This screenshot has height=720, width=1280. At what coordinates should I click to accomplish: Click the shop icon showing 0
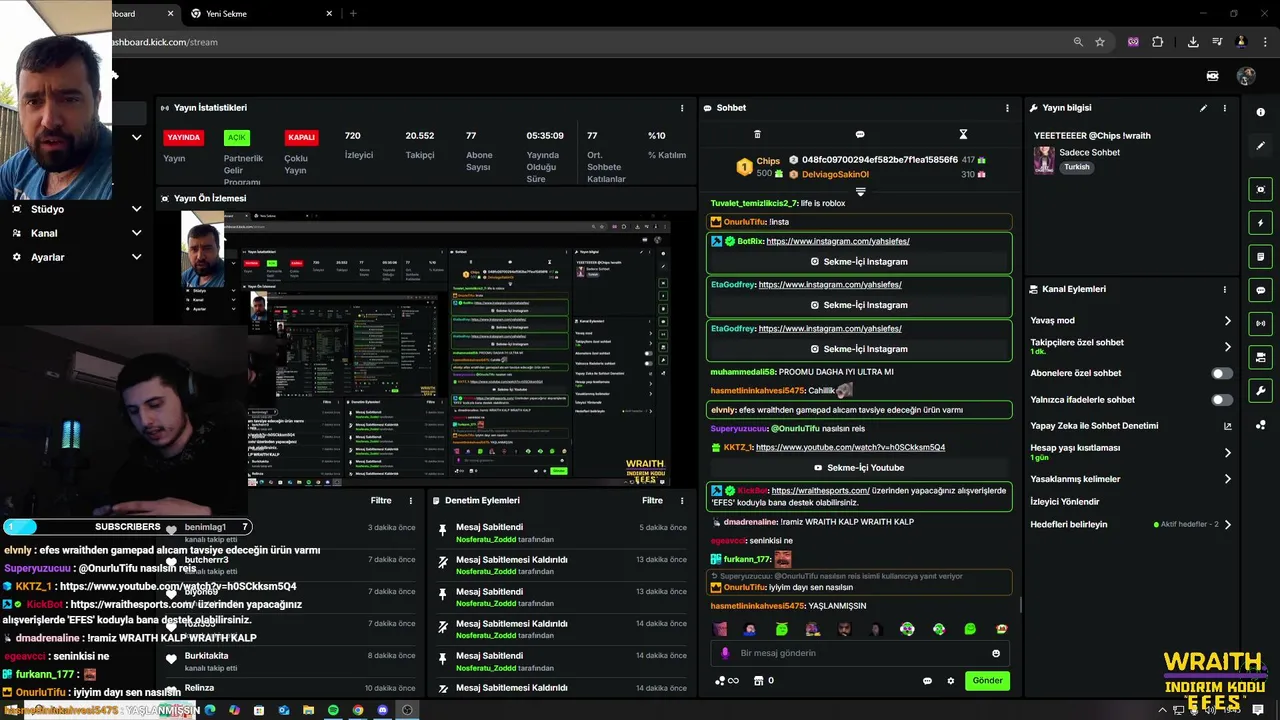(x=763, y=681)
